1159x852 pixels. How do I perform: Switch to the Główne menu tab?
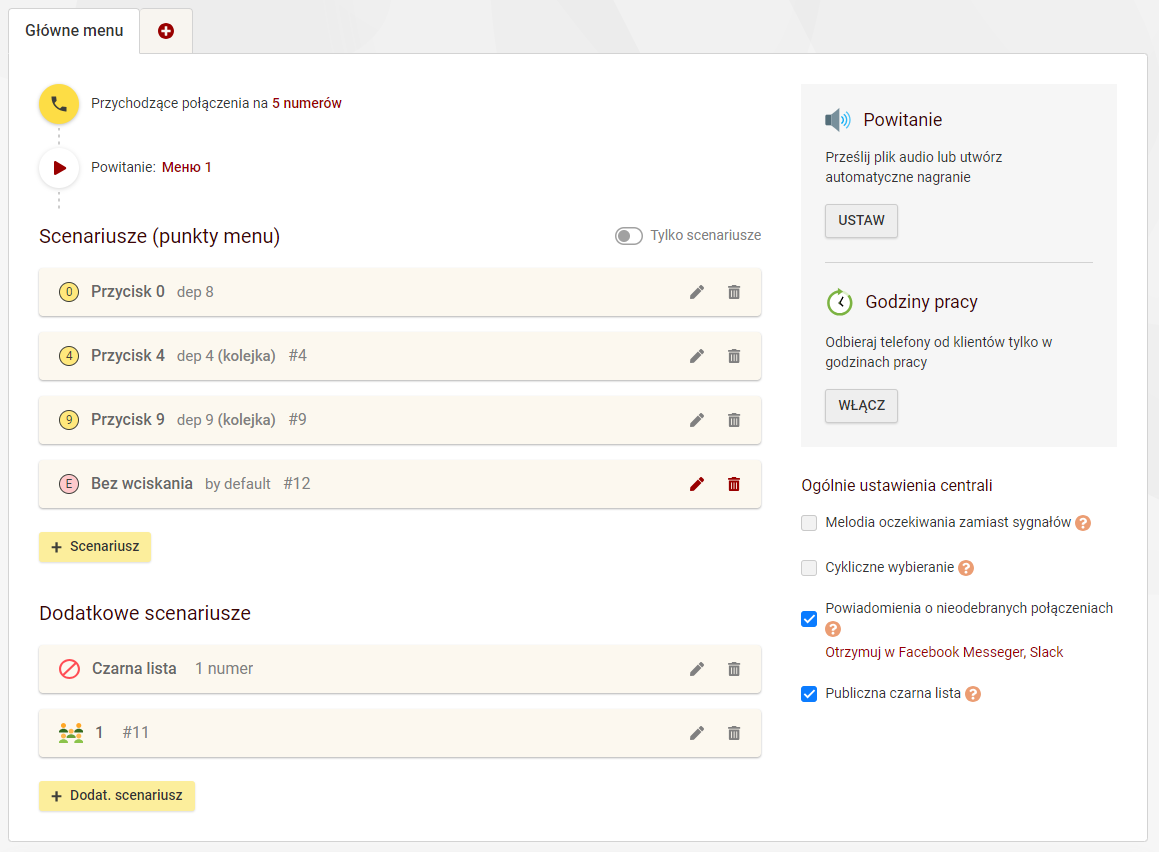tap(74, 31)
